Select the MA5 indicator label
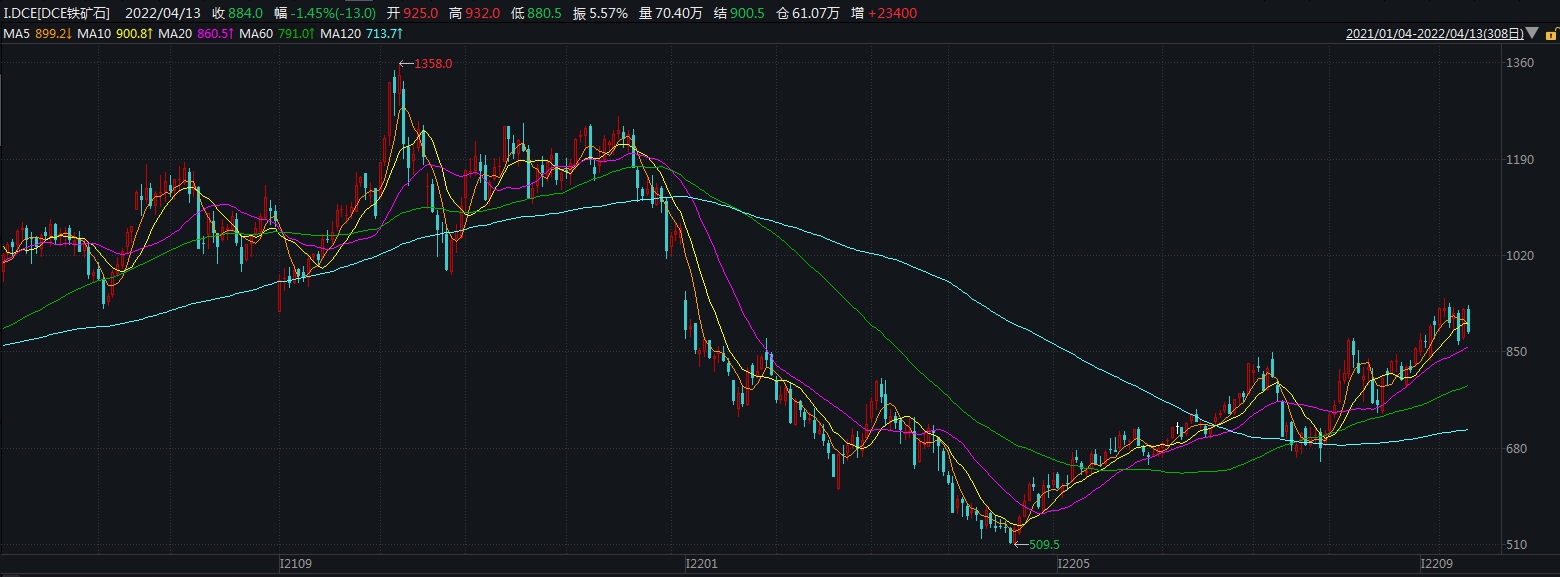Image resolution: width=1560 pixels, height=577 pixels. tap(16, 34)
